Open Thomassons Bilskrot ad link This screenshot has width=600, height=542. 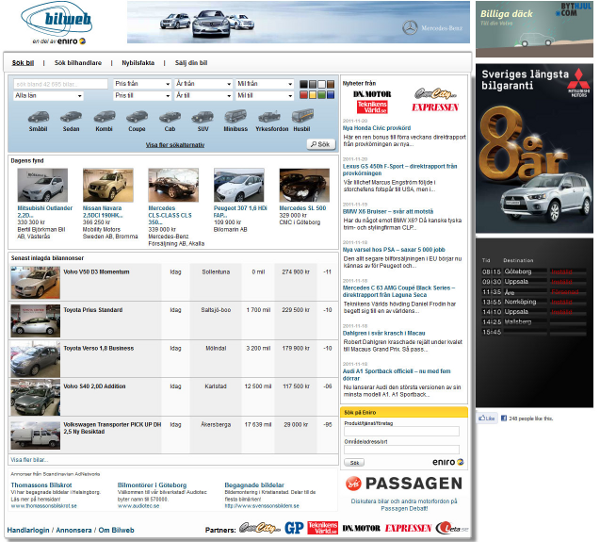tap(41, 485)
